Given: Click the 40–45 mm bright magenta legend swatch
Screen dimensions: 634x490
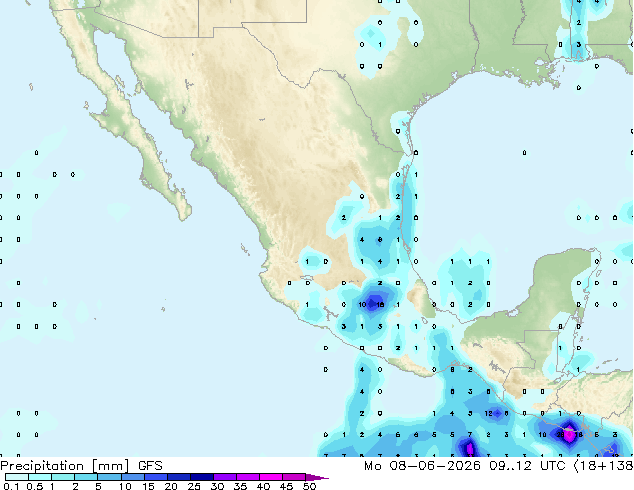Looking at the screenshot, I should click(271, 477).
